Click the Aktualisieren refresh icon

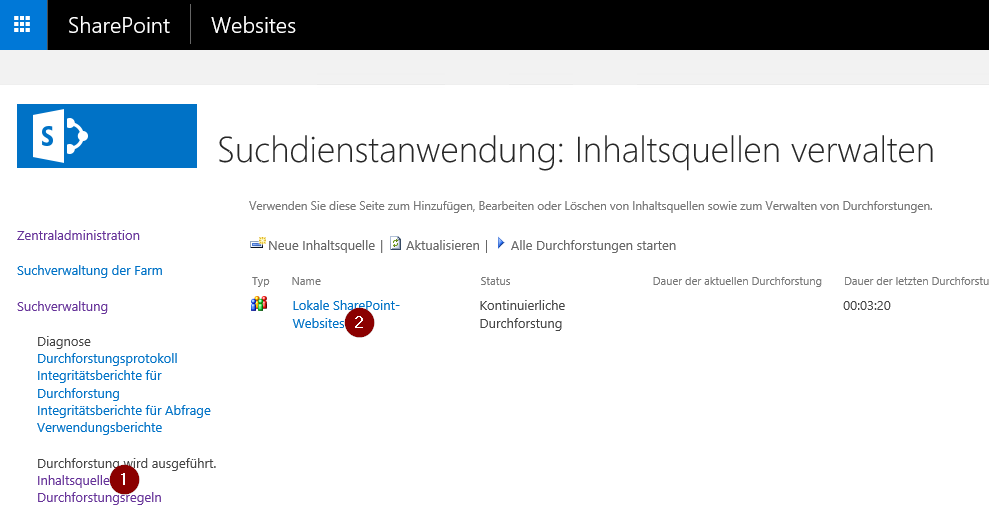395,243
